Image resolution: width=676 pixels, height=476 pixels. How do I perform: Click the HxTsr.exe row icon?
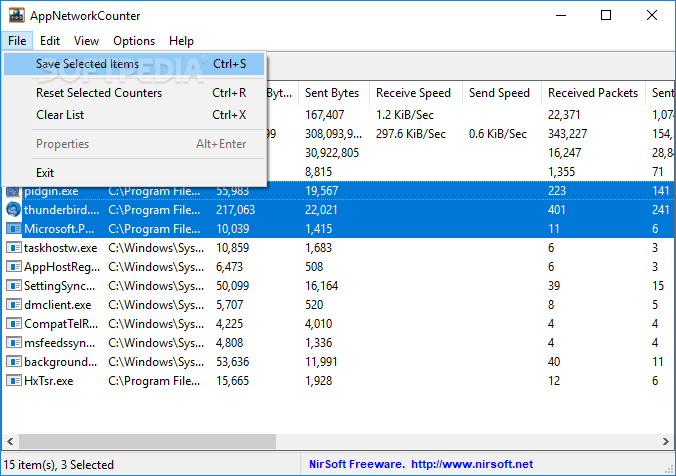tap(13, 380)
